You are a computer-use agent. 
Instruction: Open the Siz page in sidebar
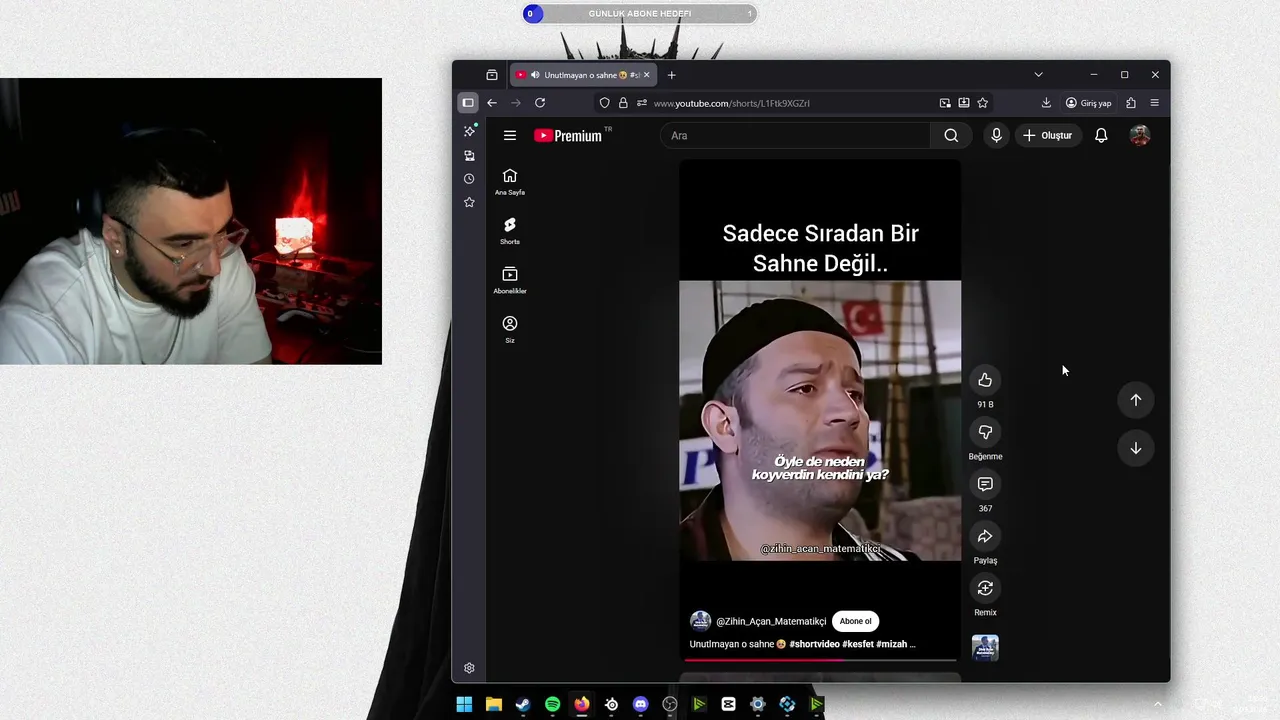[510, 330]
